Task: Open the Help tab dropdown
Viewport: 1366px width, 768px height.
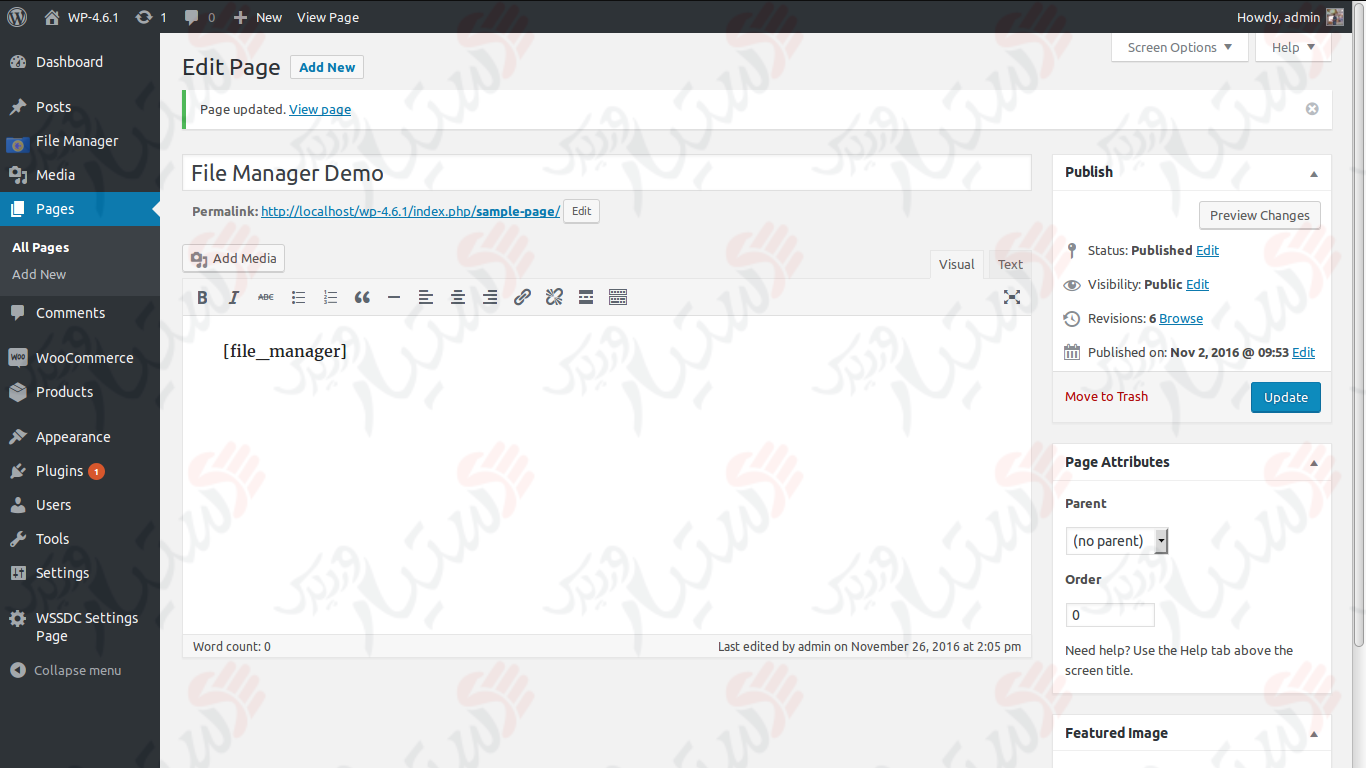Action: pos(1293,47)
